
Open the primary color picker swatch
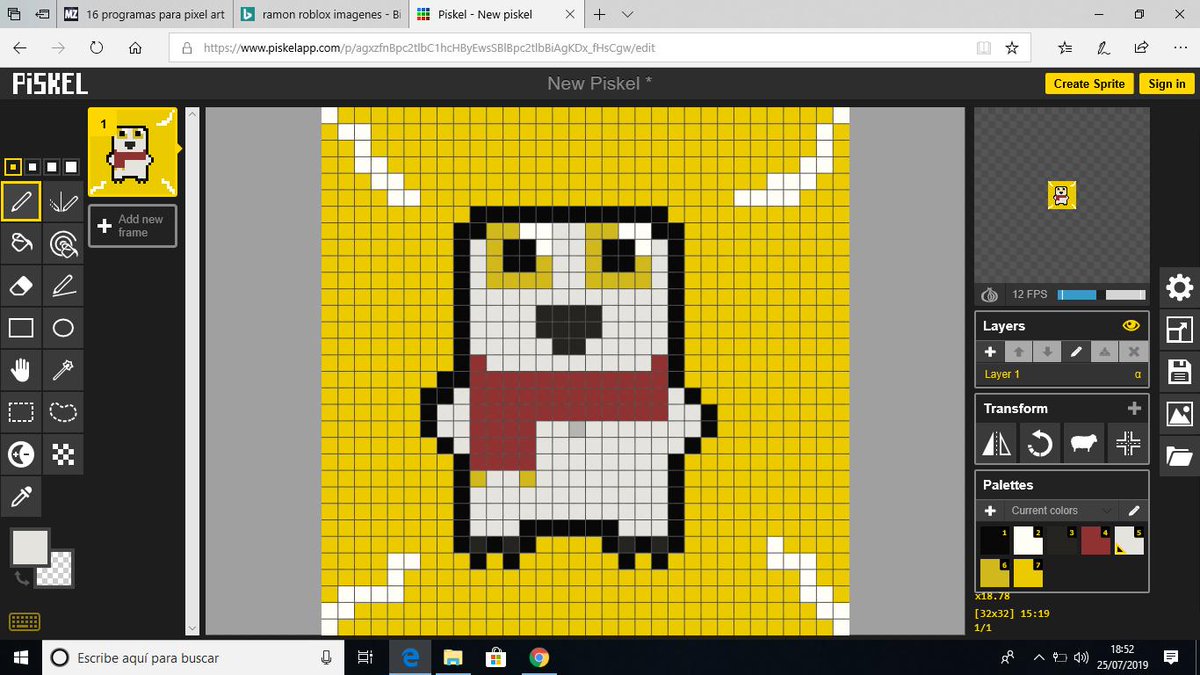click(30, 549)
